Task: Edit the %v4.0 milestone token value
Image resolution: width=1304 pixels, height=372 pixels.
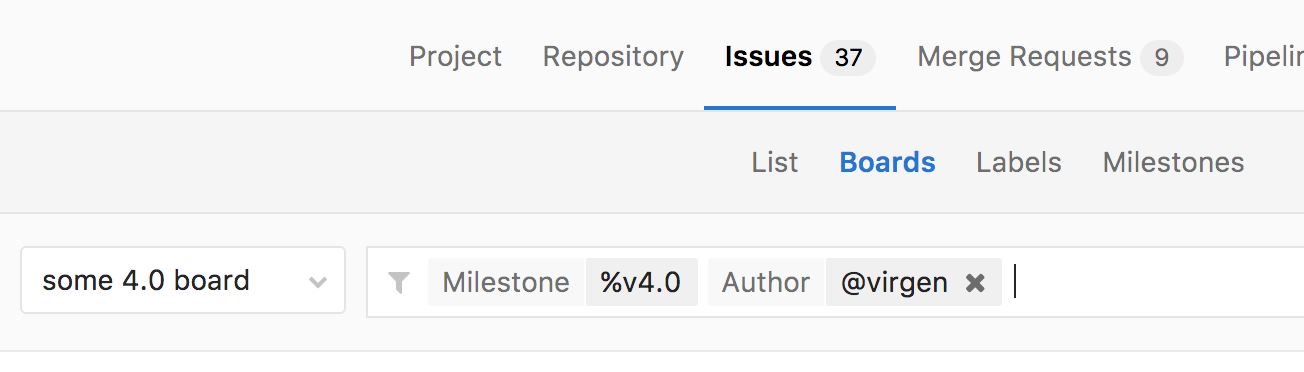Action: pyautogui.click(x=641, y=282)
